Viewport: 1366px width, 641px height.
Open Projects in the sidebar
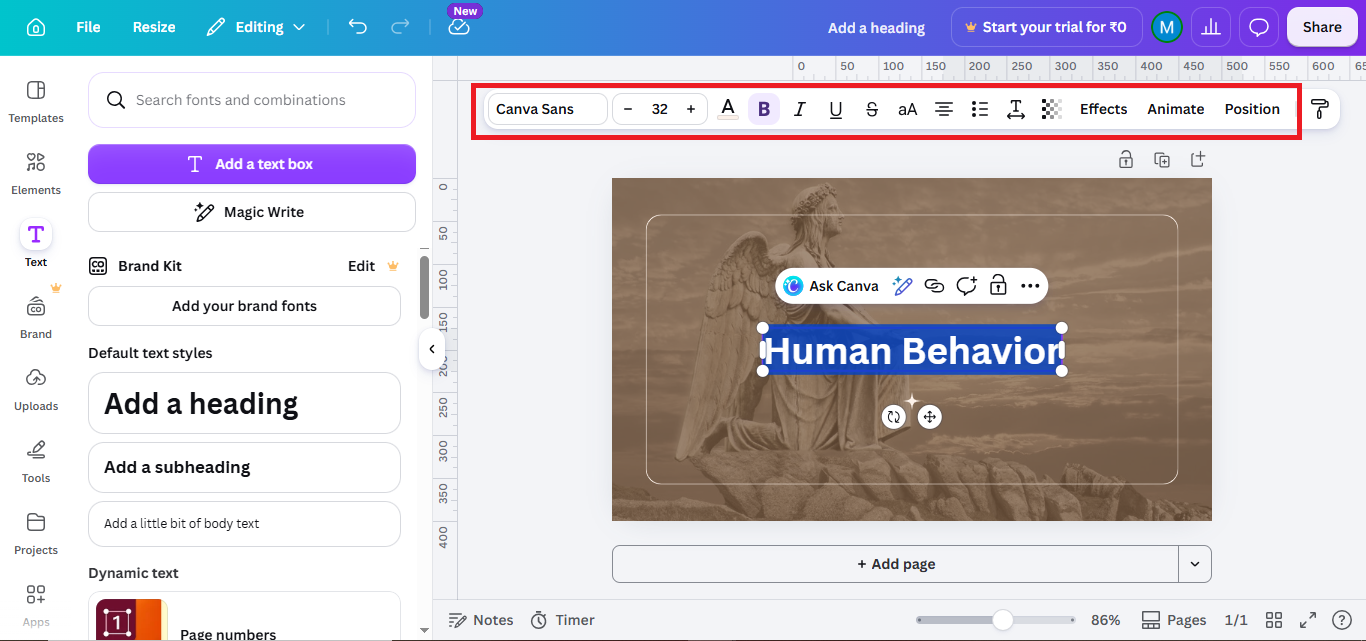point(36,534)
